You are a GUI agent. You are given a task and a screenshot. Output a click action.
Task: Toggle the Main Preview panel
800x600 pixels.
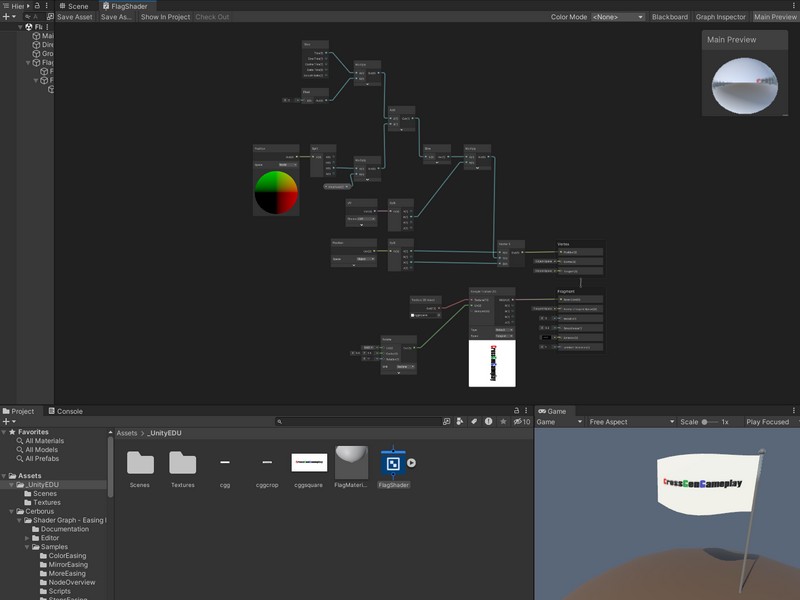click(x=775, y=17)
